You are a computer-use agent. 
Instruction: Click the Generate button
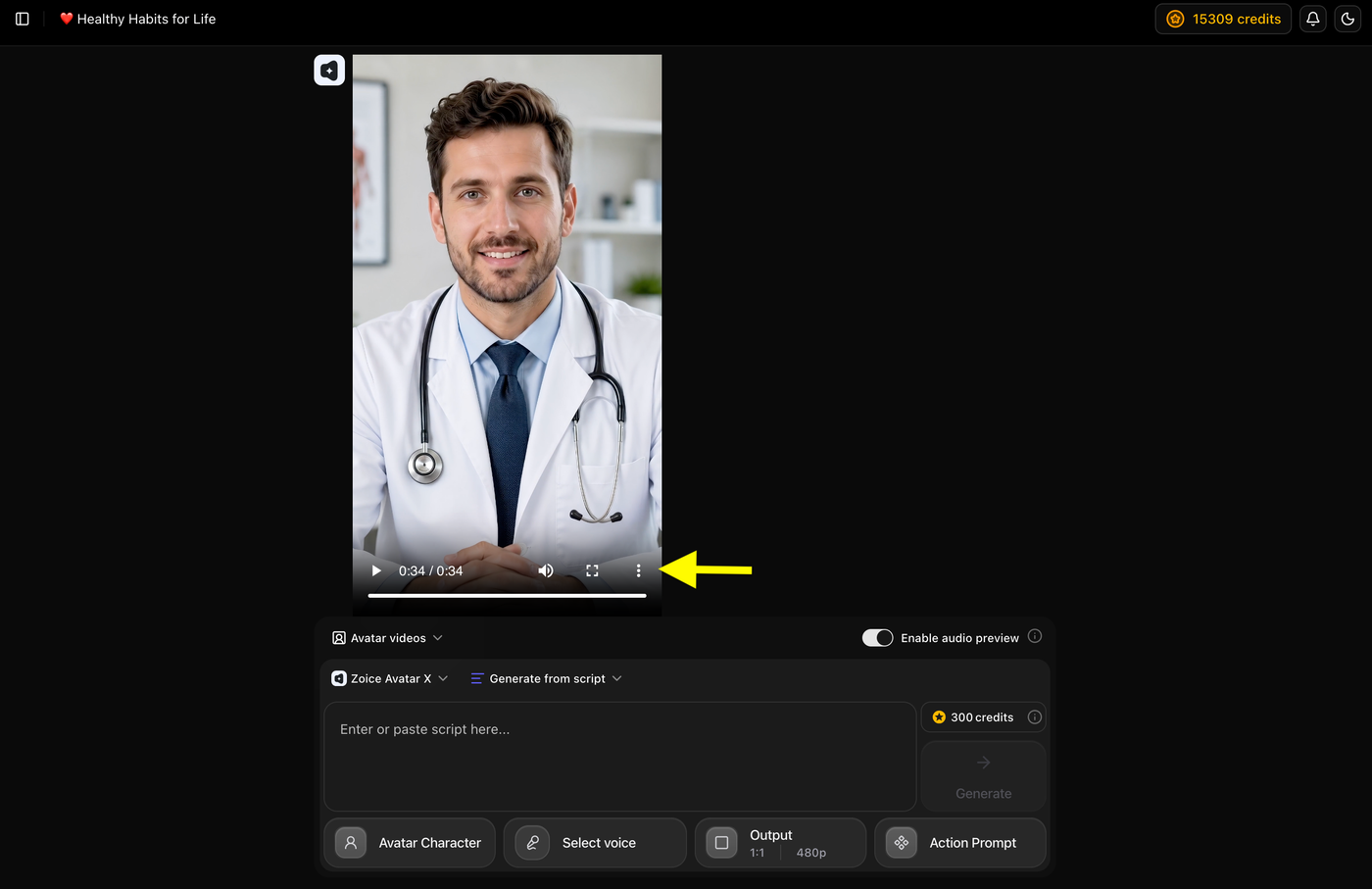[x=983, y=776]
